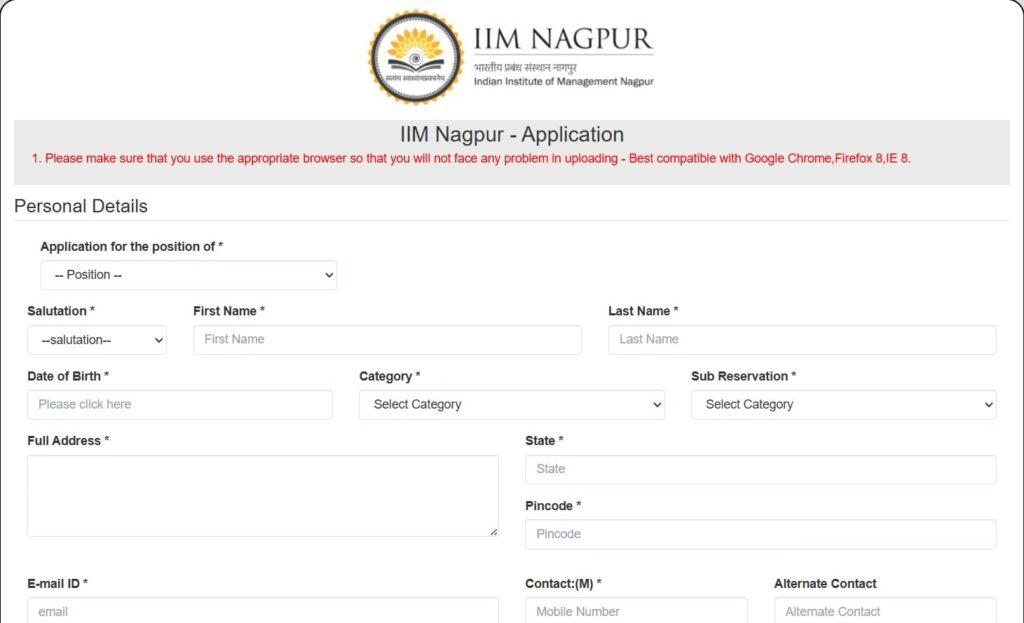Viewport: 1024px width, 623px height.
Task: Click inside the Full Address textarea
Action: point(263,496)
